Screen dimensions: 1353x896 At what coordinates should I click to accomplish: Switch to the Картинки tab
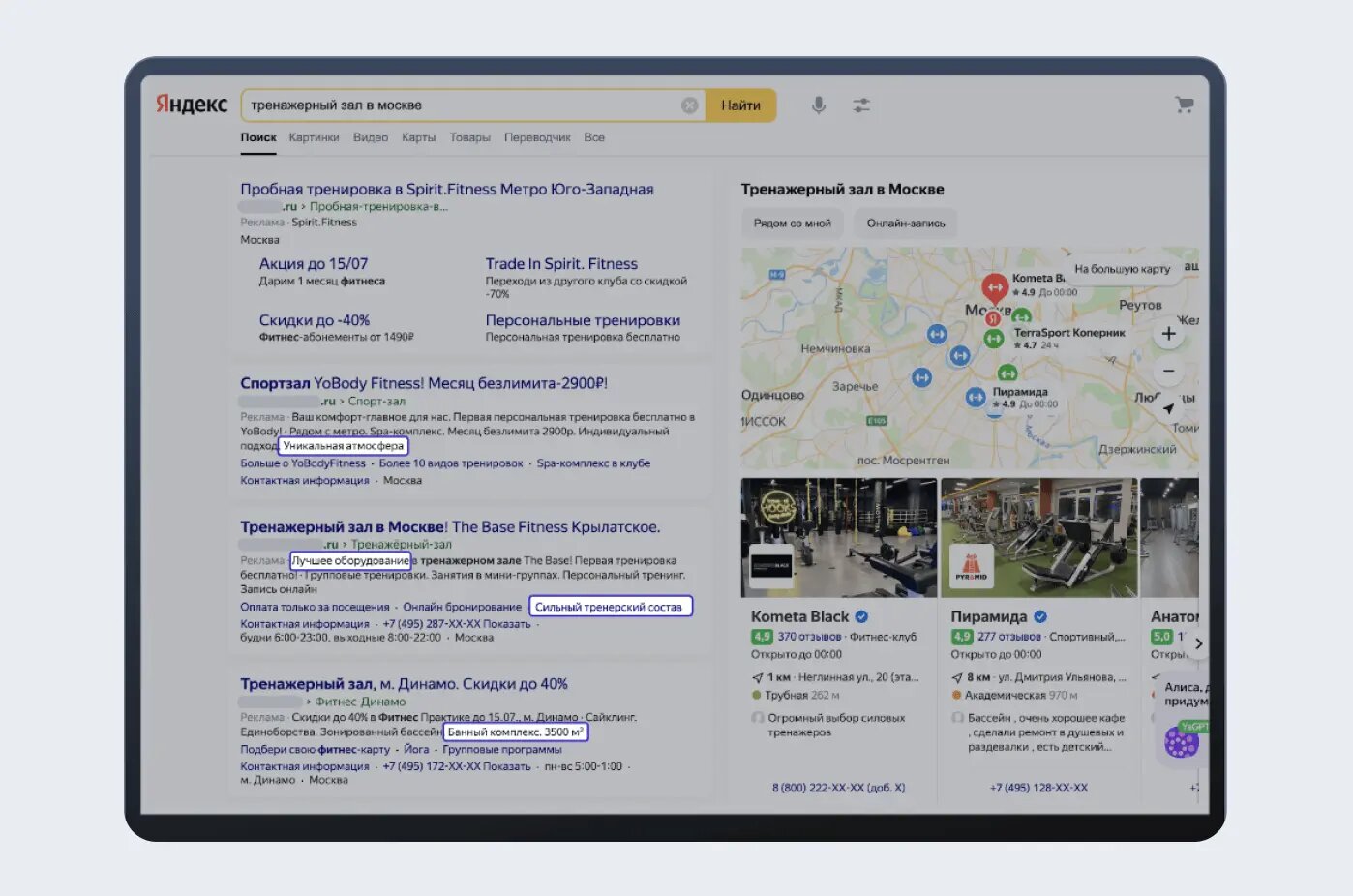click(x=314, y=137)
